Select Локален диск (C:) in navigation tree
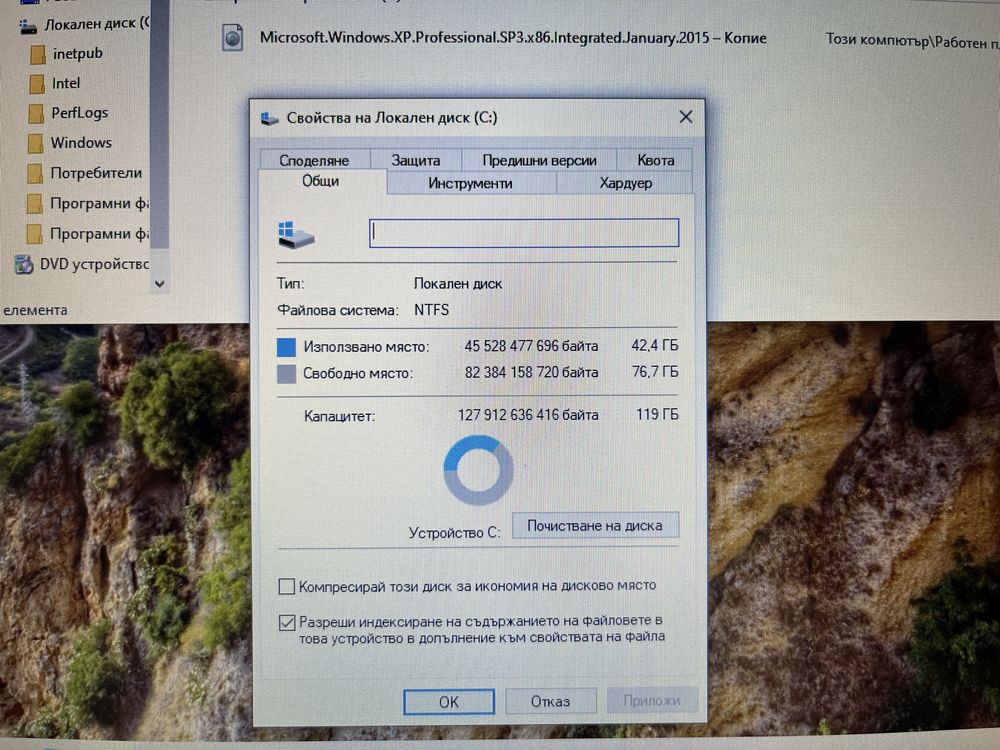 click(96, 24)
